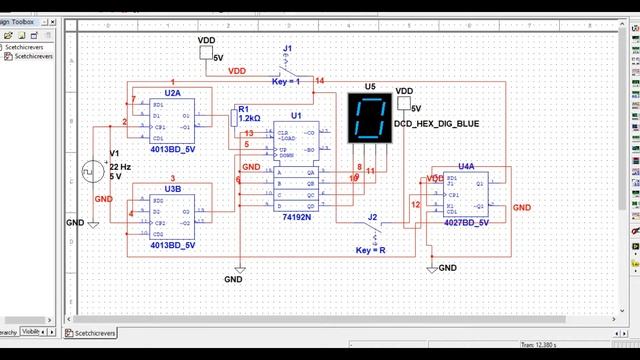Click the canvas vertical scrollbar thumb
640x360 pixels.
point(622,118)
